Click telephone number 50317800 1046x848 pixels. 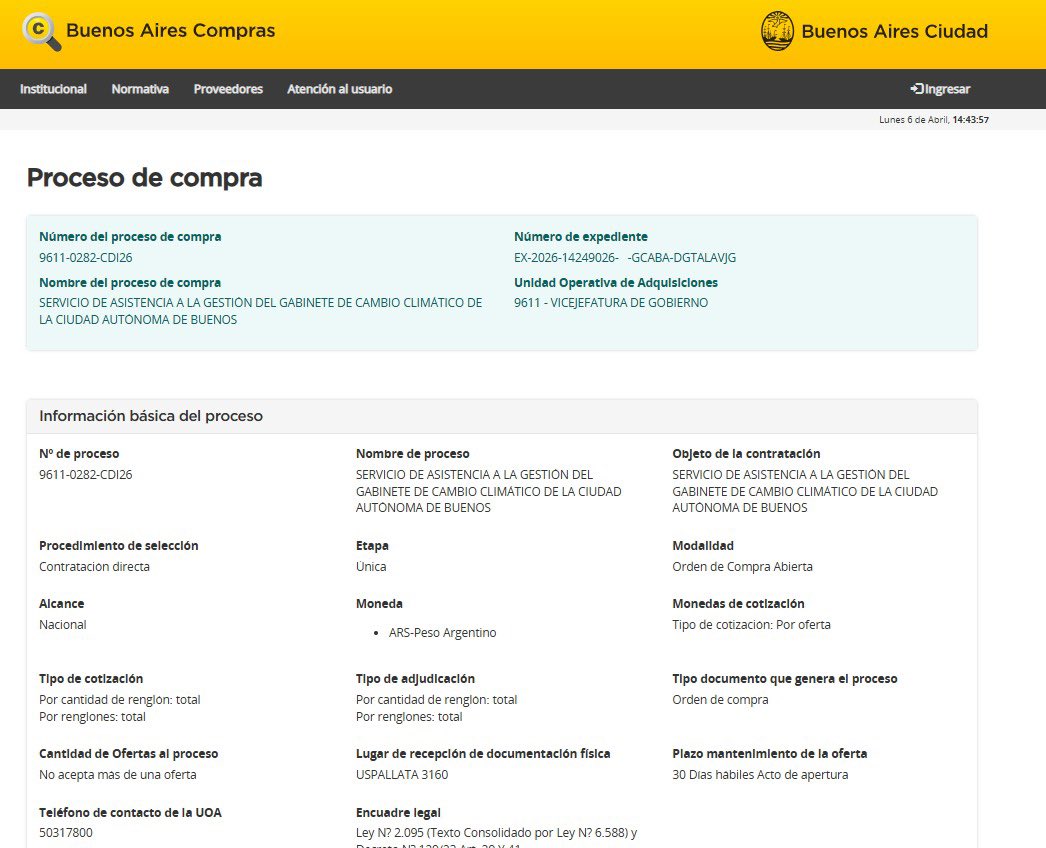click(65, 833)
